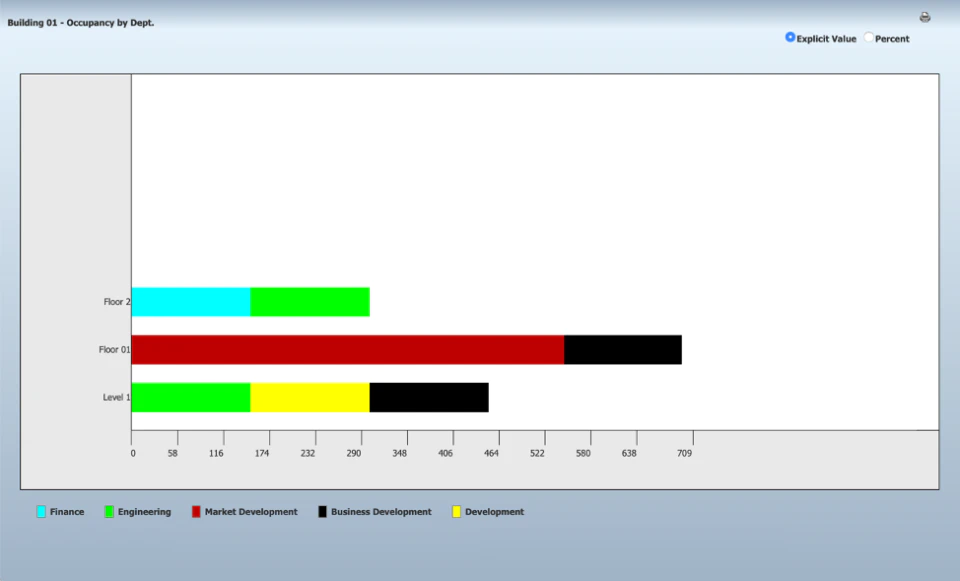
Task: Click the Floor 01 axis label
Action: point(114,350)
